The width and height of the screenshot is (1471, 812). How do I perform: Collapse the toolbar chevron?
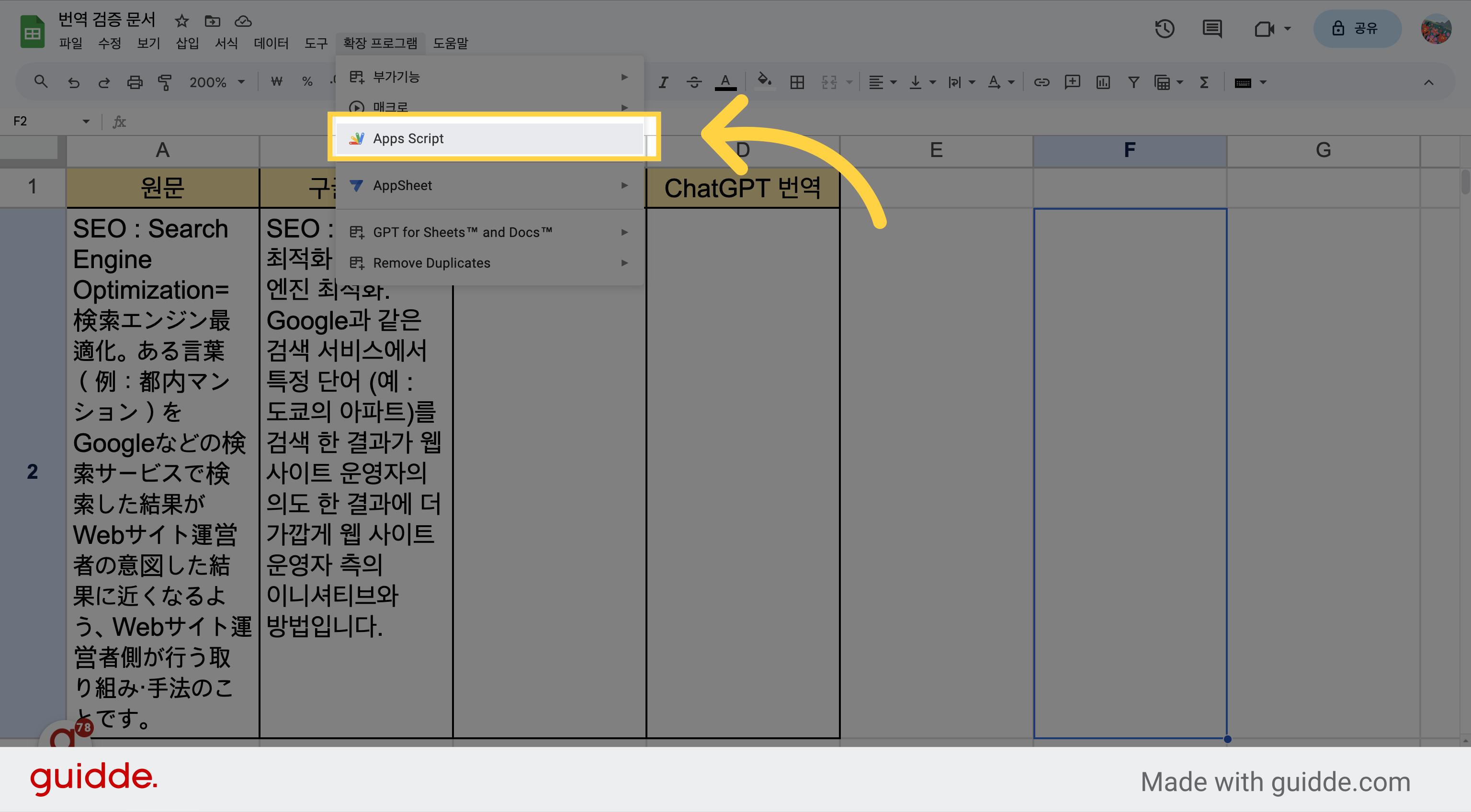pyautogui.click(x=1428, y=82)
